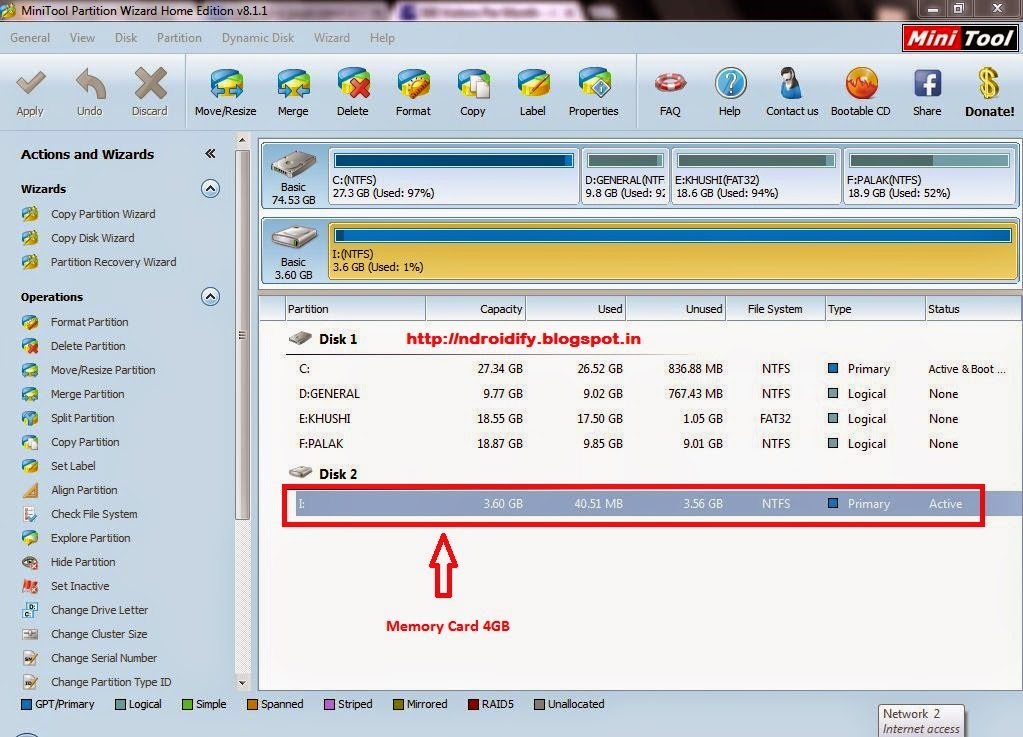Collapse the Wizards section
Viewport: 1023px width, 737px height.
point(210,189)
